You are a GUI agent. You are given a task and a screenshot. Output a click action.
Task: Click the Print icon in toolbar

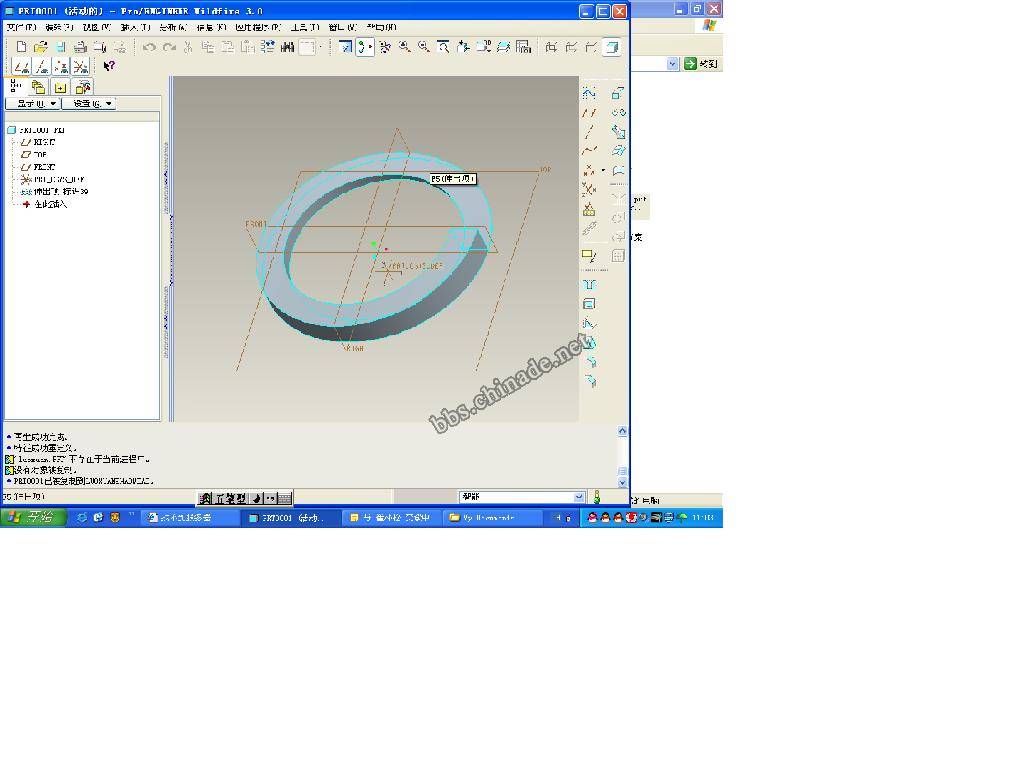pos(80,47)
